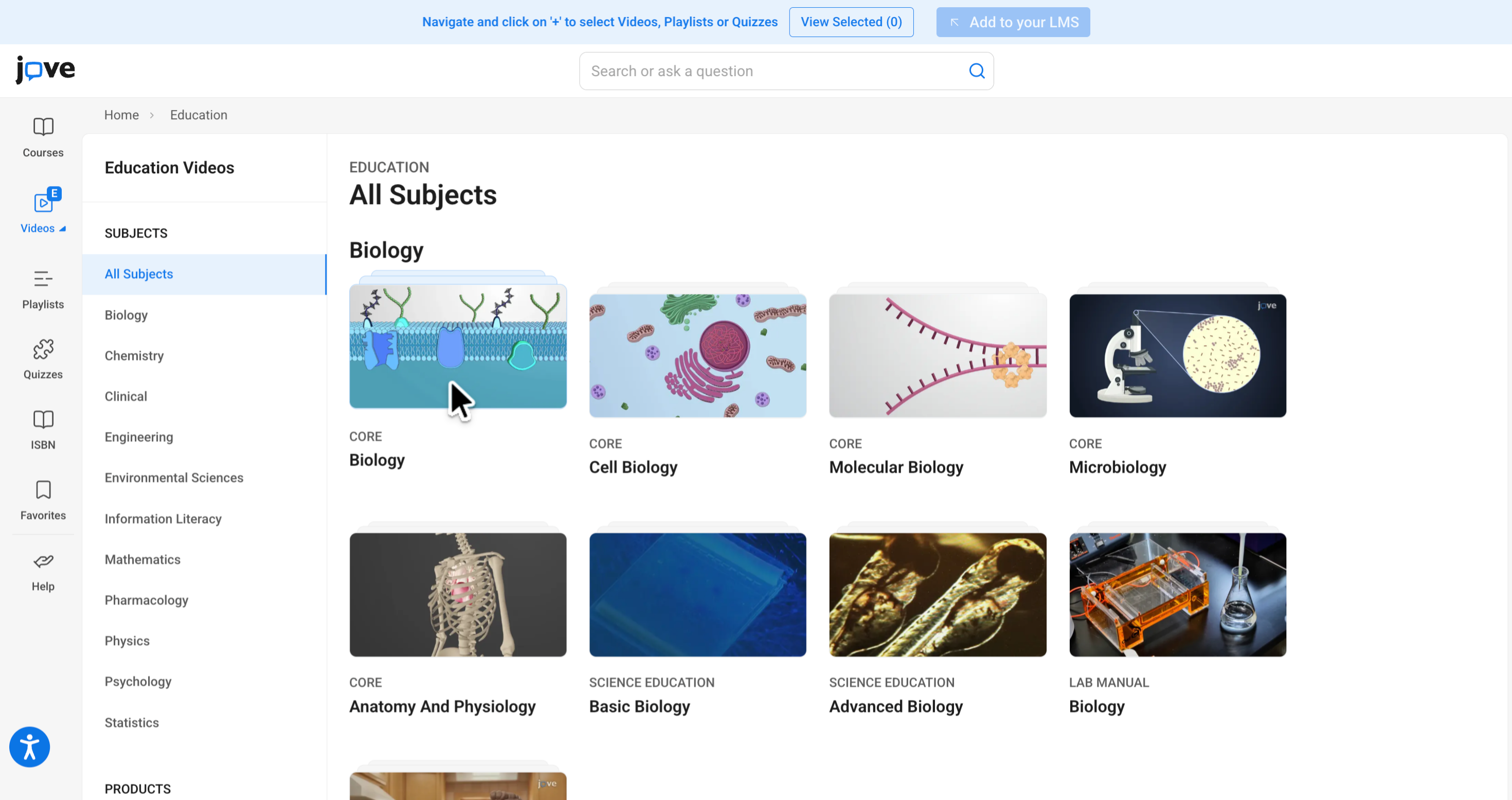
Task: Open Basic Biology blue gel thumbnail
Action: [x=697, y=594]
